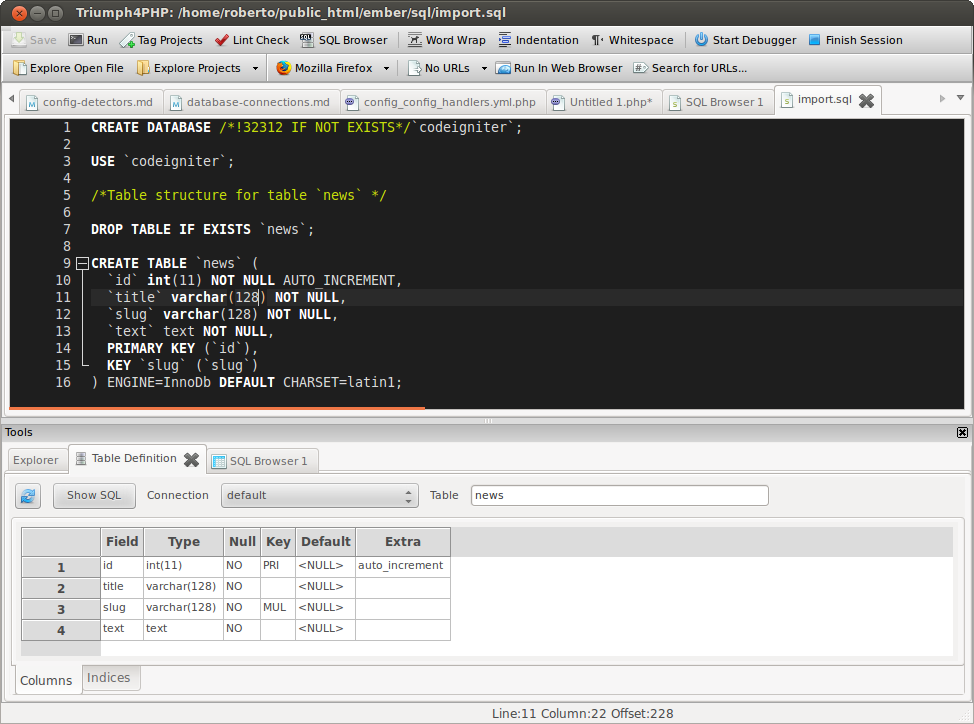Screen dimensions: 974x724
Task: Click the Null column header
Action: (242, 541)
